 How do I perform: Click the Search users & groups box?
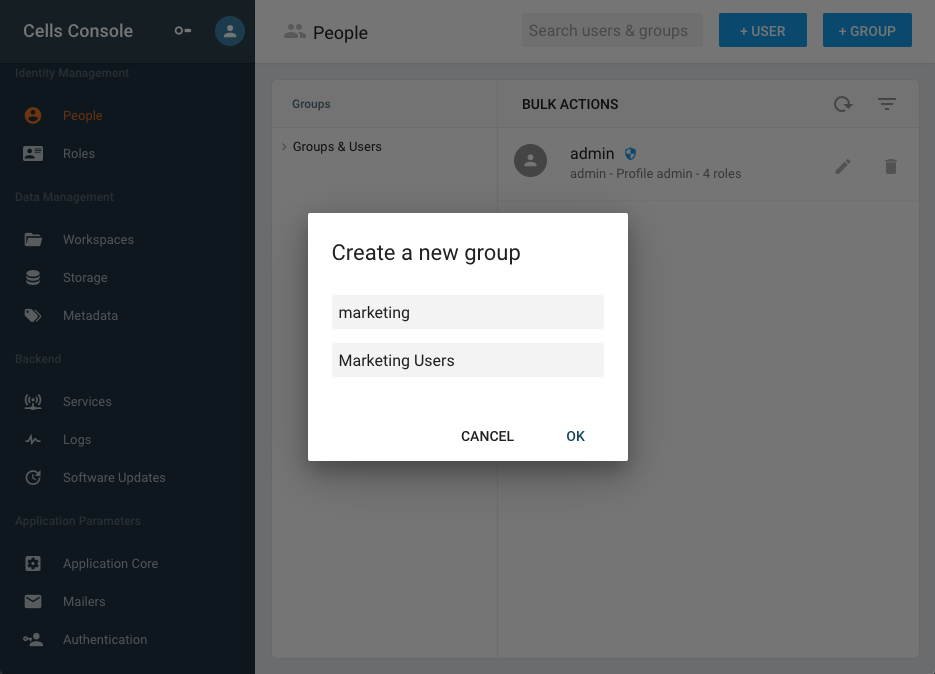point(612,30)
